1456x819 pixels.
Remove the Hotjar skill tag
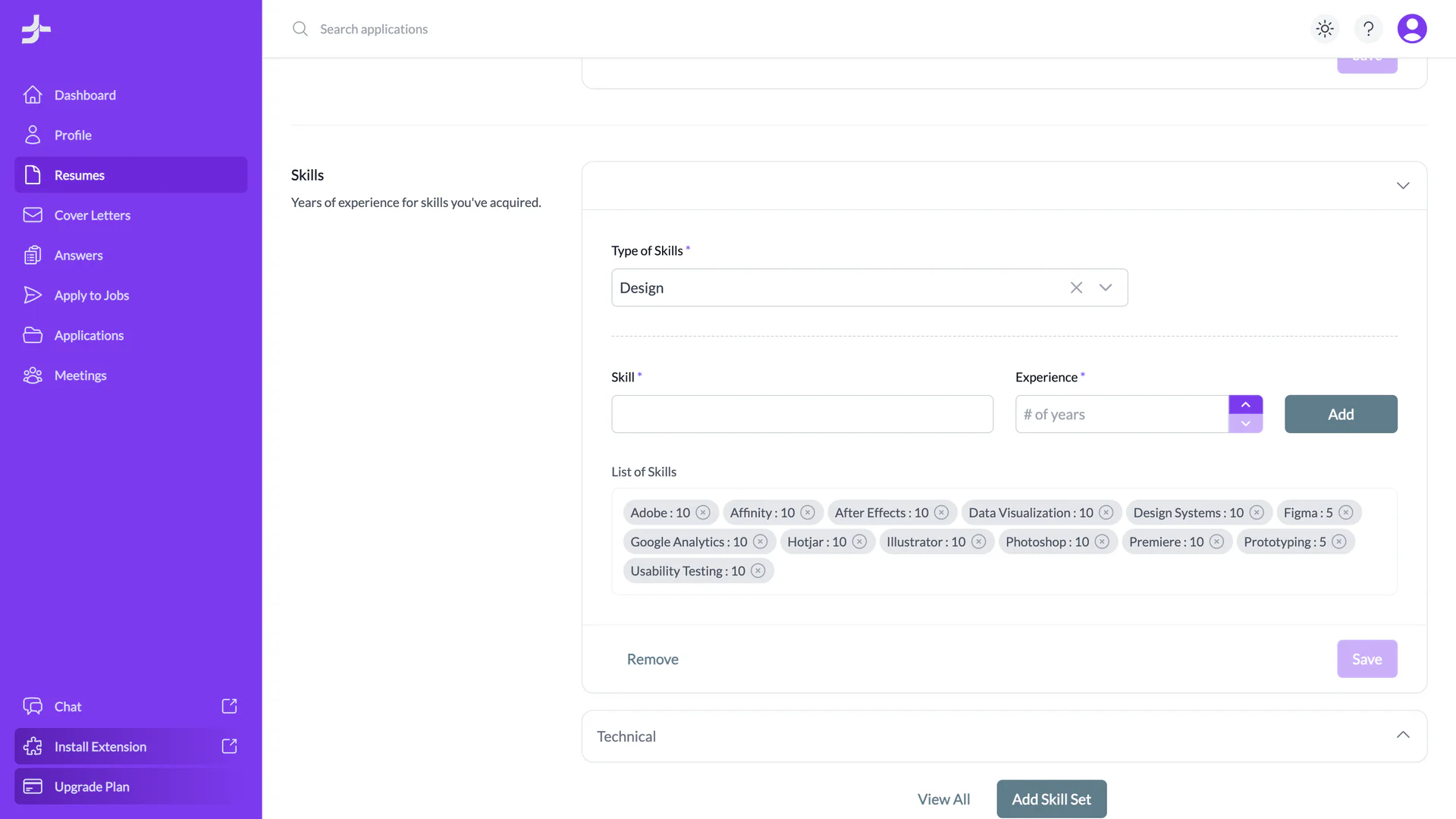click(859, 541)
